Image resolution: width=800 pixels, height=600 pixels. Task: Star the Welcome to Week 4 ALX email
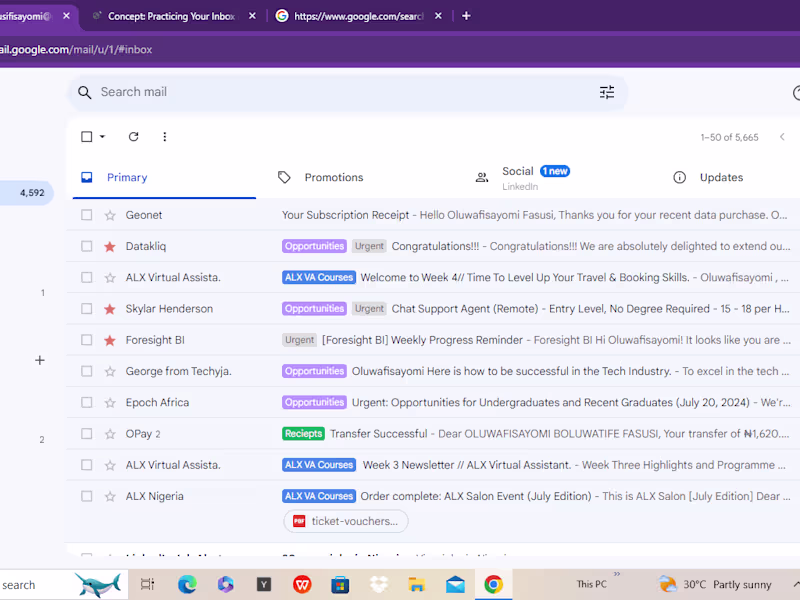point(110,278)
